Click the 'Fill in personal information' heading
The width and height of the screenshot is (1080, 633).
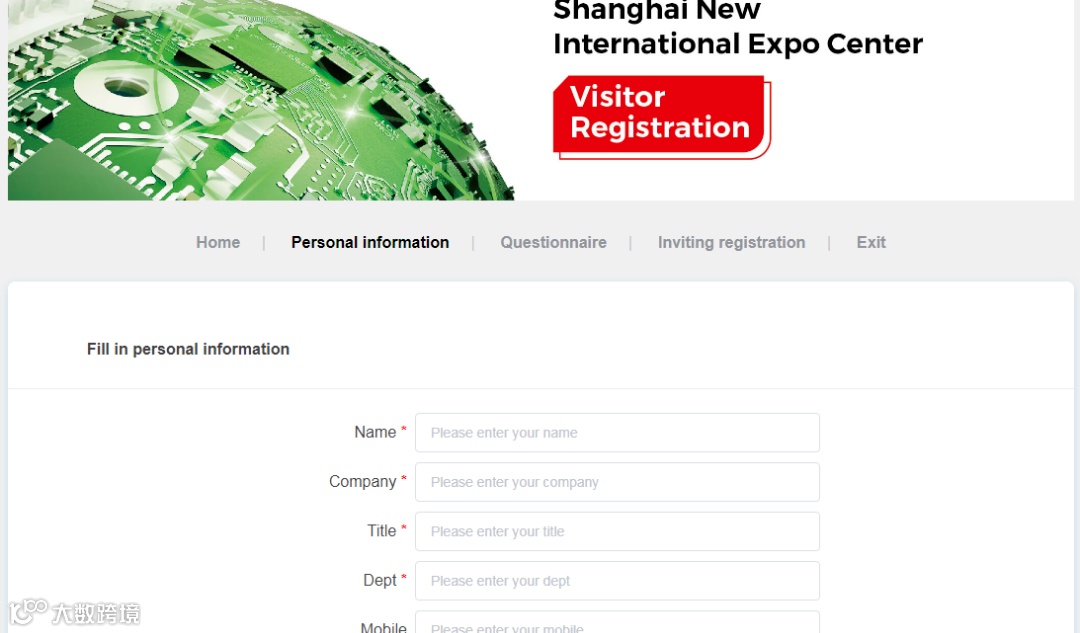coord(188,349)
